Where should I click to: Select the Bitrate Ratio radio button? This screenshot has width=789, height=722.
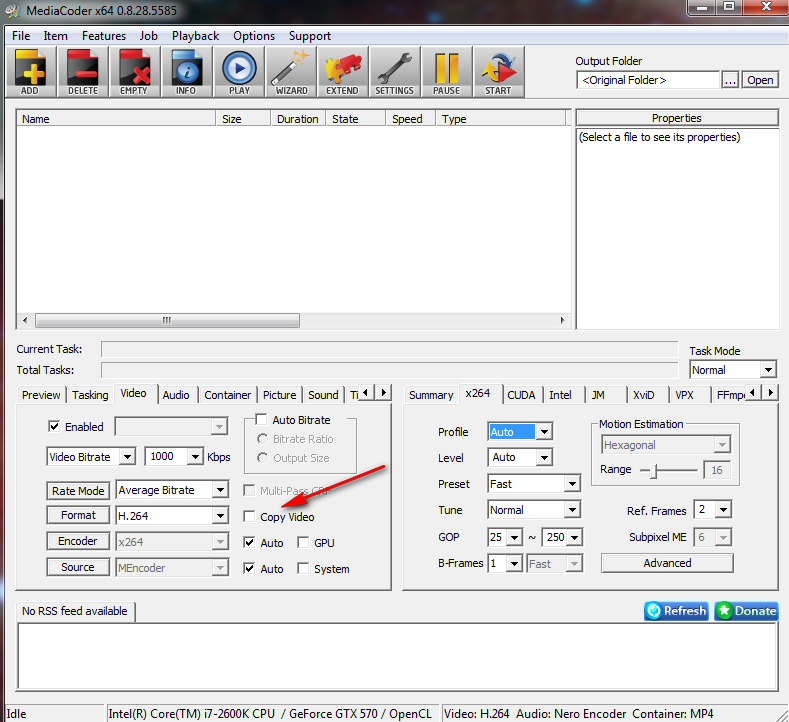262,439
